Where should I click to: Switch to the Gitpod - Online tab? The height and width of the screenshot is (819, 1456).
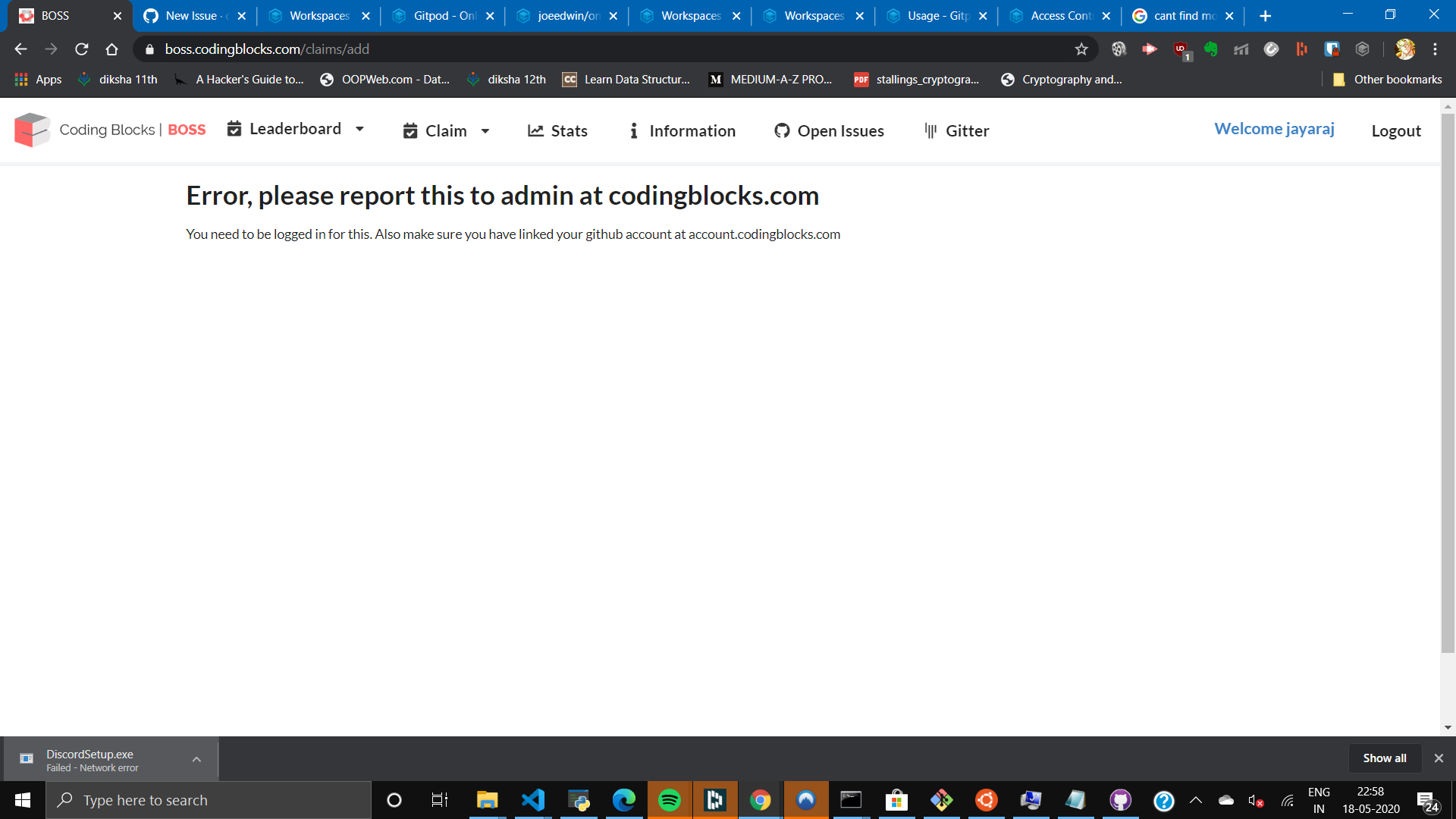(443, 16)
